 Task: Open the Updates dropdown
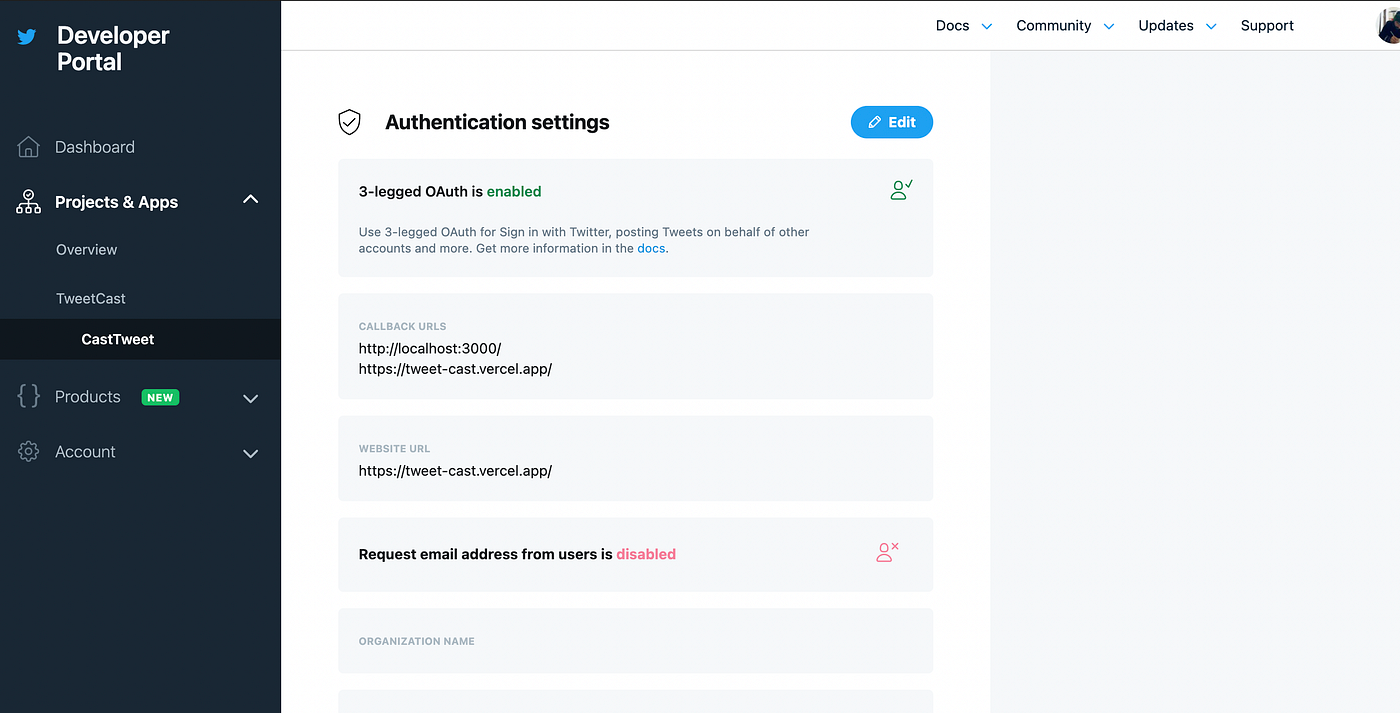point(1177,25)
